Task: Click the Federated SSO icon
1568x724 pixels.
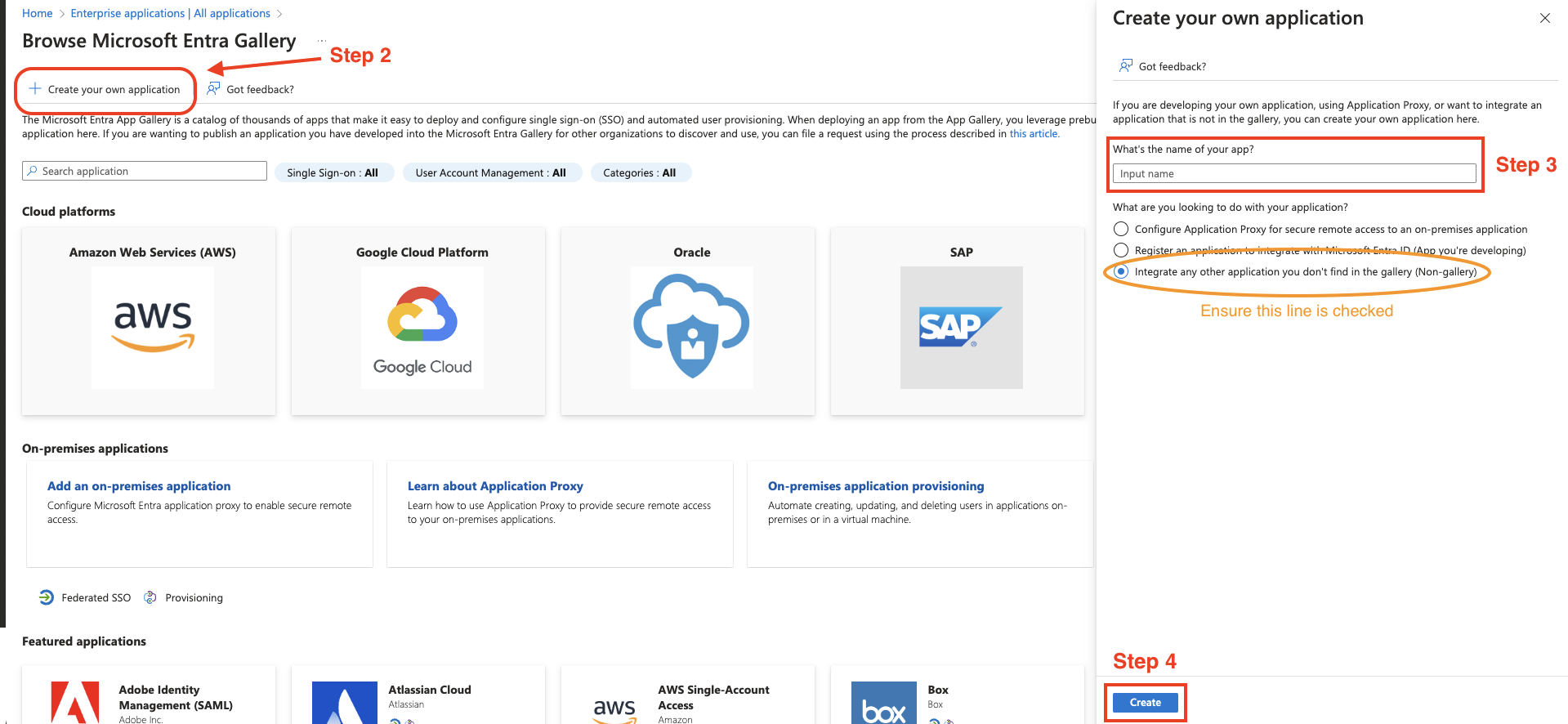Action: point(47,597)
